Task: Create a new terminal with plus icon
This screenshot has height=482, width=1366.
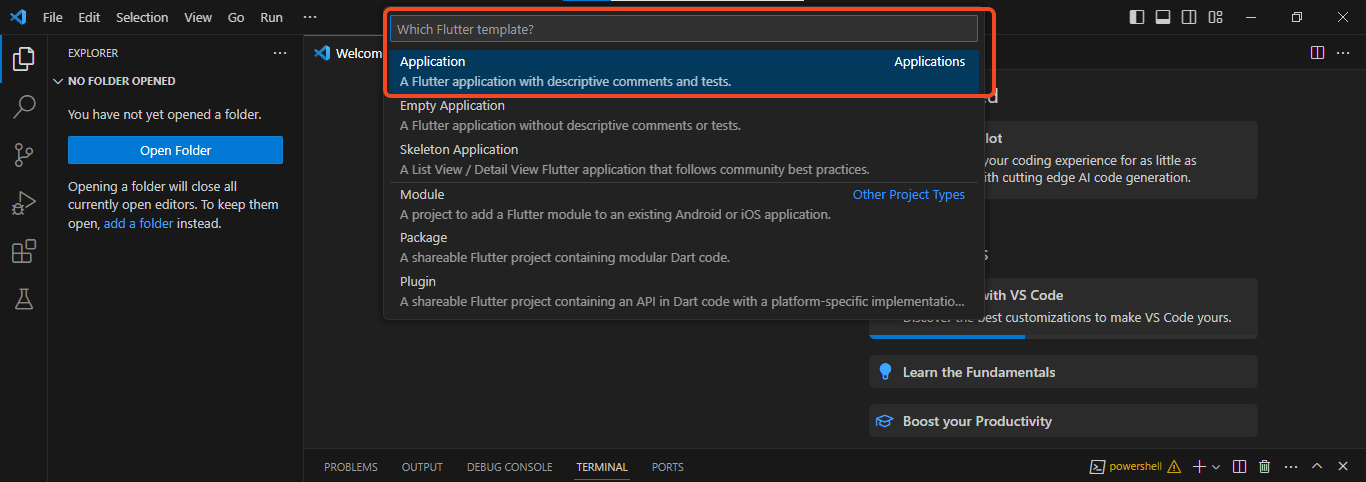Action: click(1199, 467)
